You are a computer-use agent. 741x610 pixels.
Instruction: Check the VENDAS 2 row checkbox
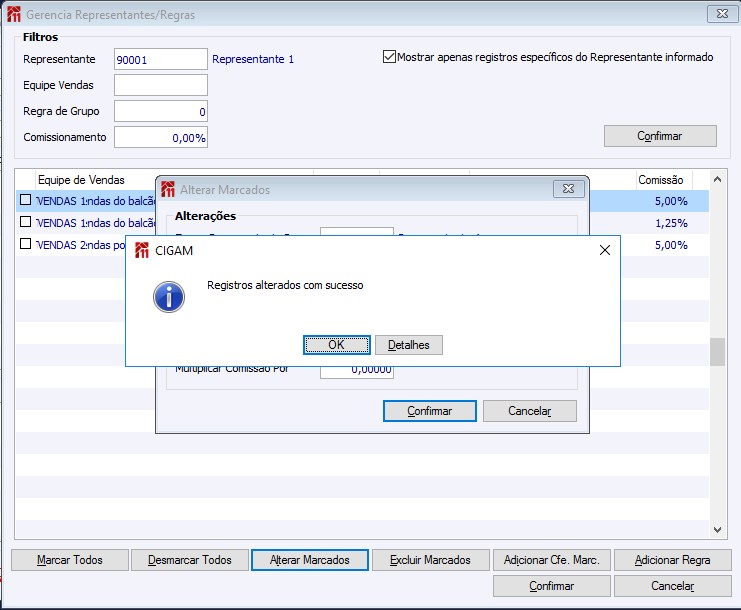pyautogui.click(x=26, y=244)
